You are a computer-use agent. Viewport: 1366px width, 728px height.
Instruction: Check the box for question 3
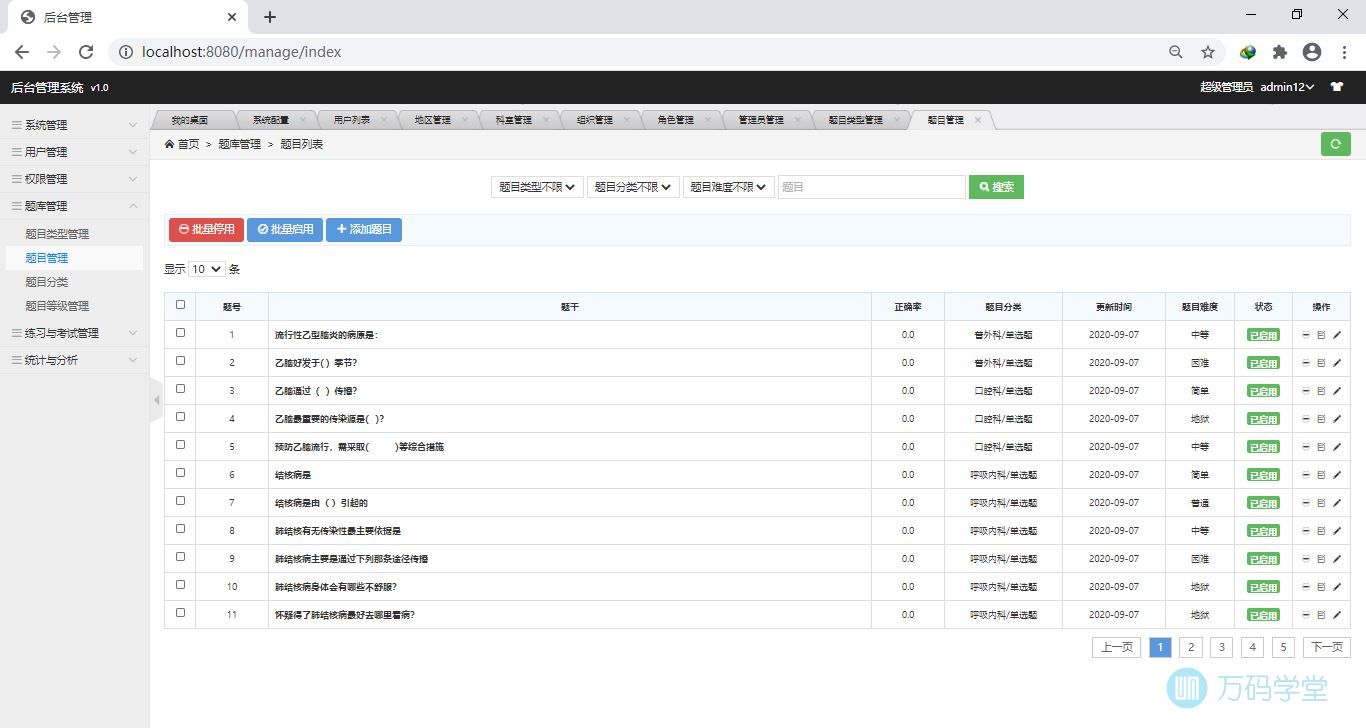click(x=180, y=389)
